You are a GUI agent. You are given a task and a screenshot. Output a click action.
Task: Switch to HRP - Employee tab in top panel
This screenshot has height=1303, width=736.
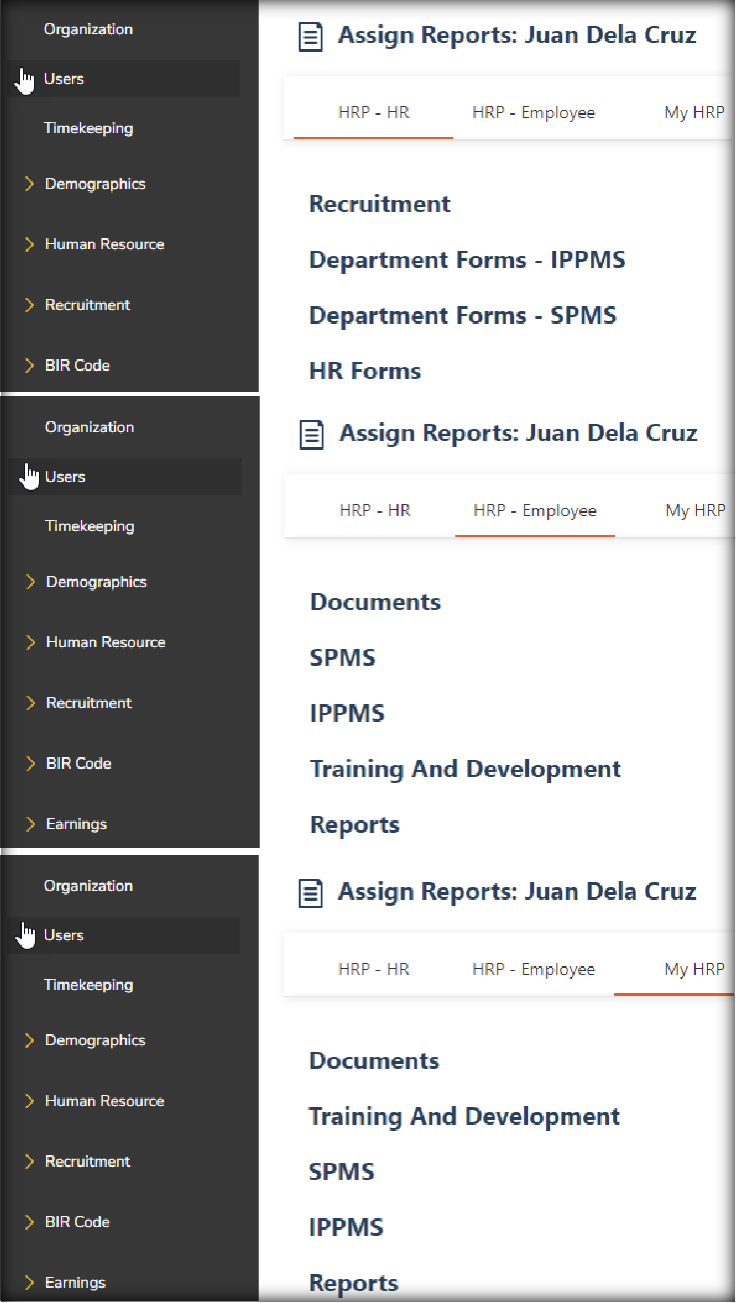pos(533,113)
